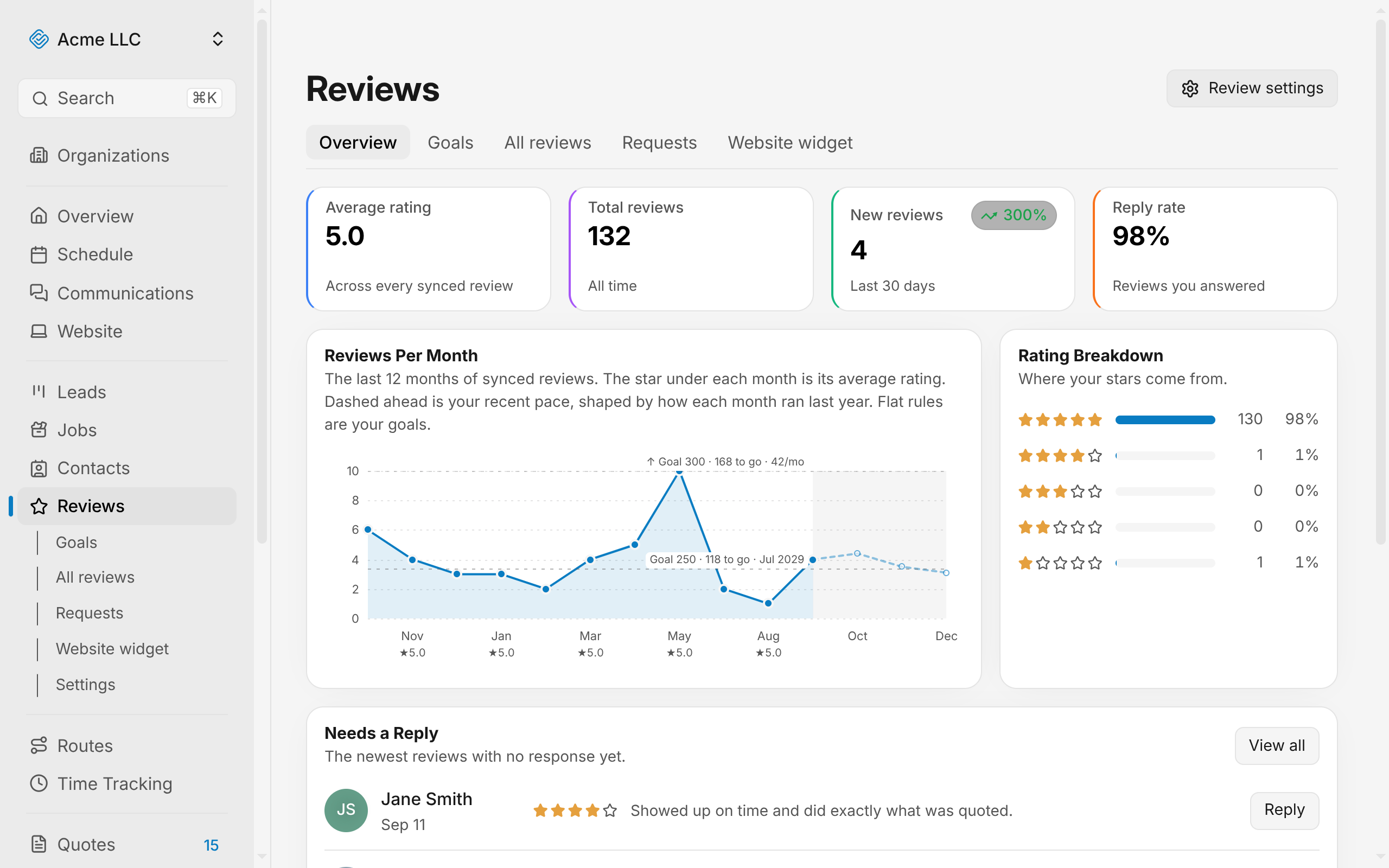Image resolution: width=1389 pixels, height=868 pixels.
Task: Switch to the Goals tab
Action: click(450, 142)
